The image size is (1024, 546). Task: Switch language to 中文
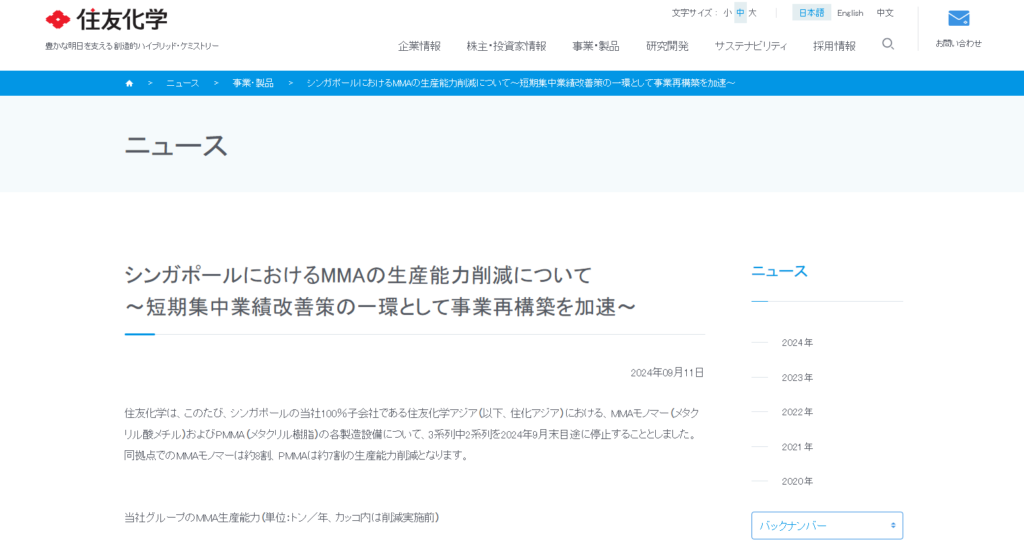pyautogui.click(x=885, y=13)
